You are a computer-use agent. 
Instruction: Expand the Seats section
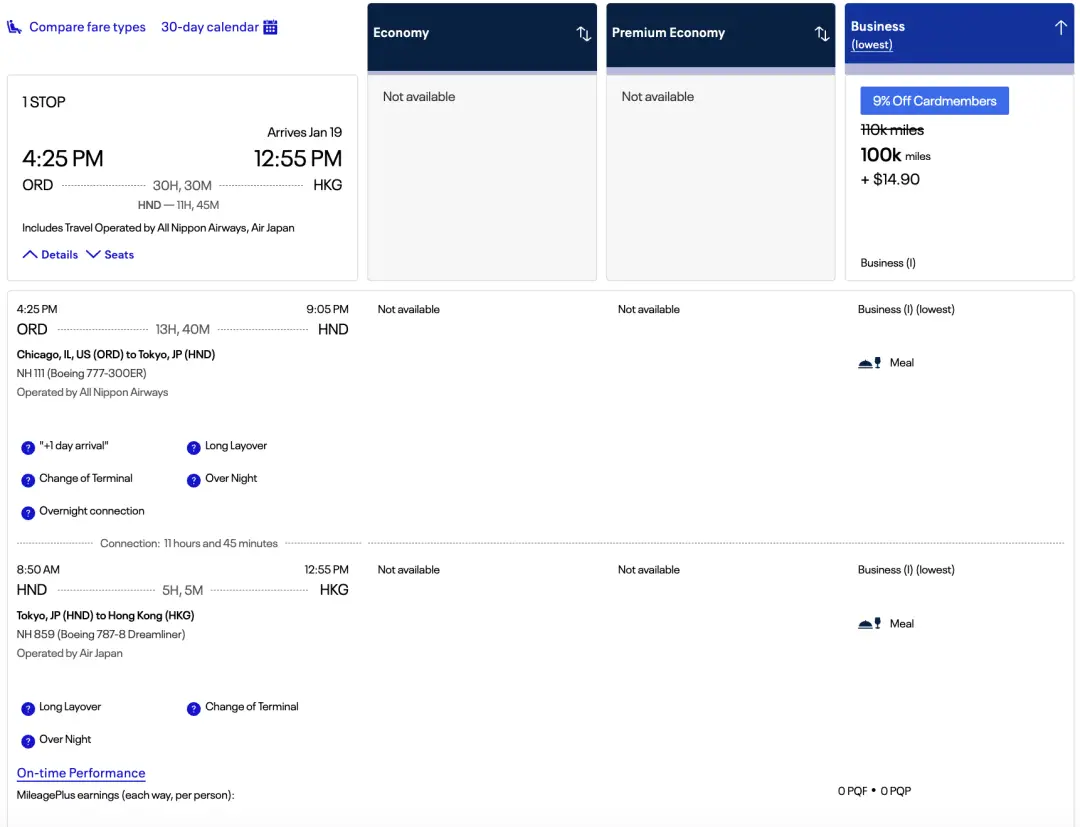pos(110,255)
